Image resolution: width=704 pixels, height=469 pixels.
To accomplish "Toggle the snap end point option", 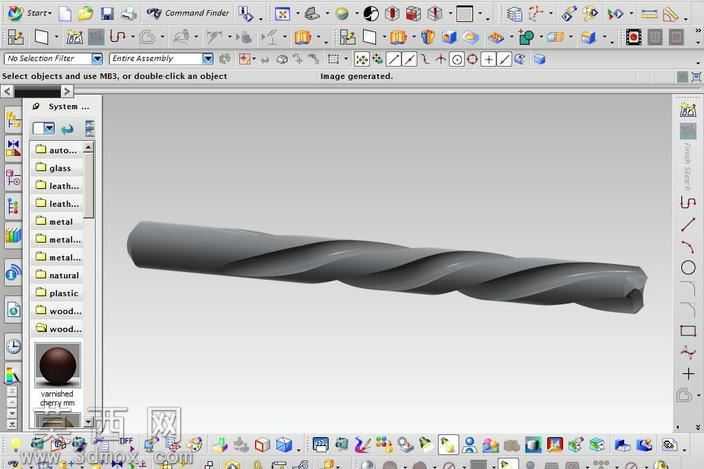I will pos(394,59).
